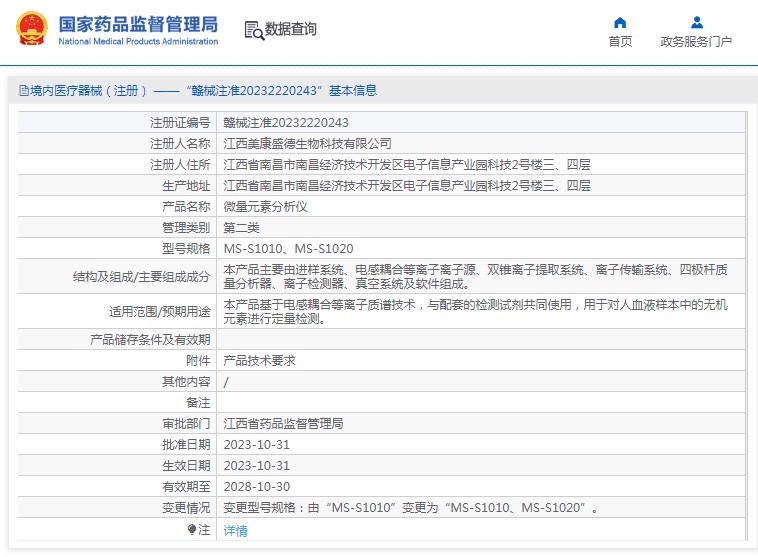Click approval department 江西省药品监督管理局
The height and width of the screenshot is (557, 758).
point(283,424)
